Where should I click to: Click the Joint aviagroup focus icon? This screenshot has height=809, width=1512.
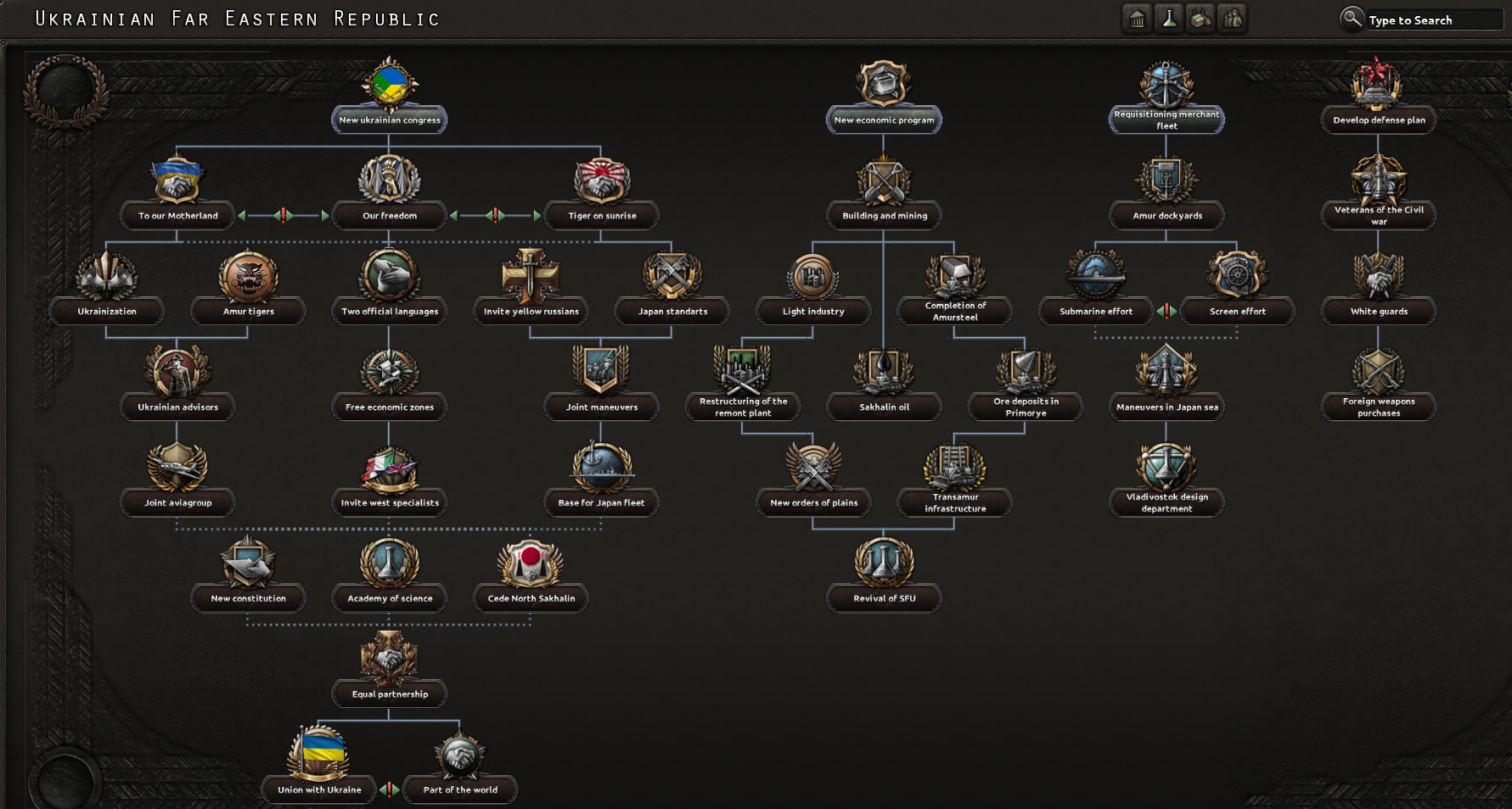(177, 467)
